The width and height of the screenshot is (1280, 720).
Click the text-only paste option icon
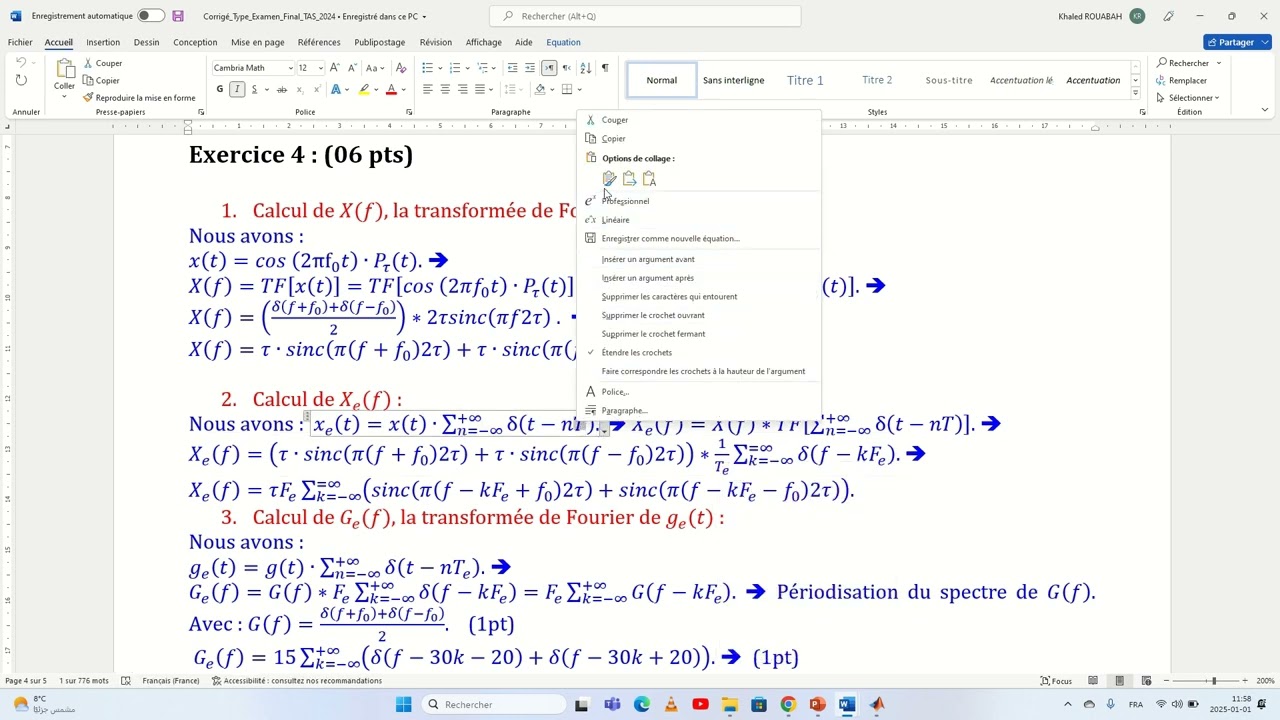[x=649, y=179]
